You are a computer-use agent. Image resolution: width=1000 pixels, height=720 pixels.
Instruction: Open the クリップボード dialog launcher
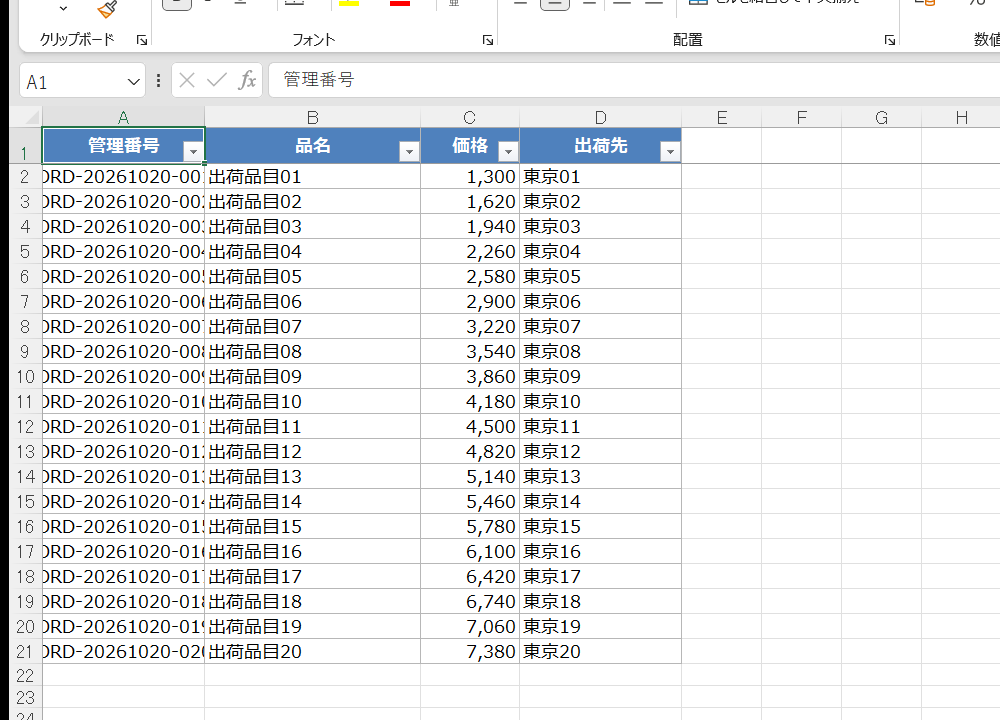tap(142, 40)
